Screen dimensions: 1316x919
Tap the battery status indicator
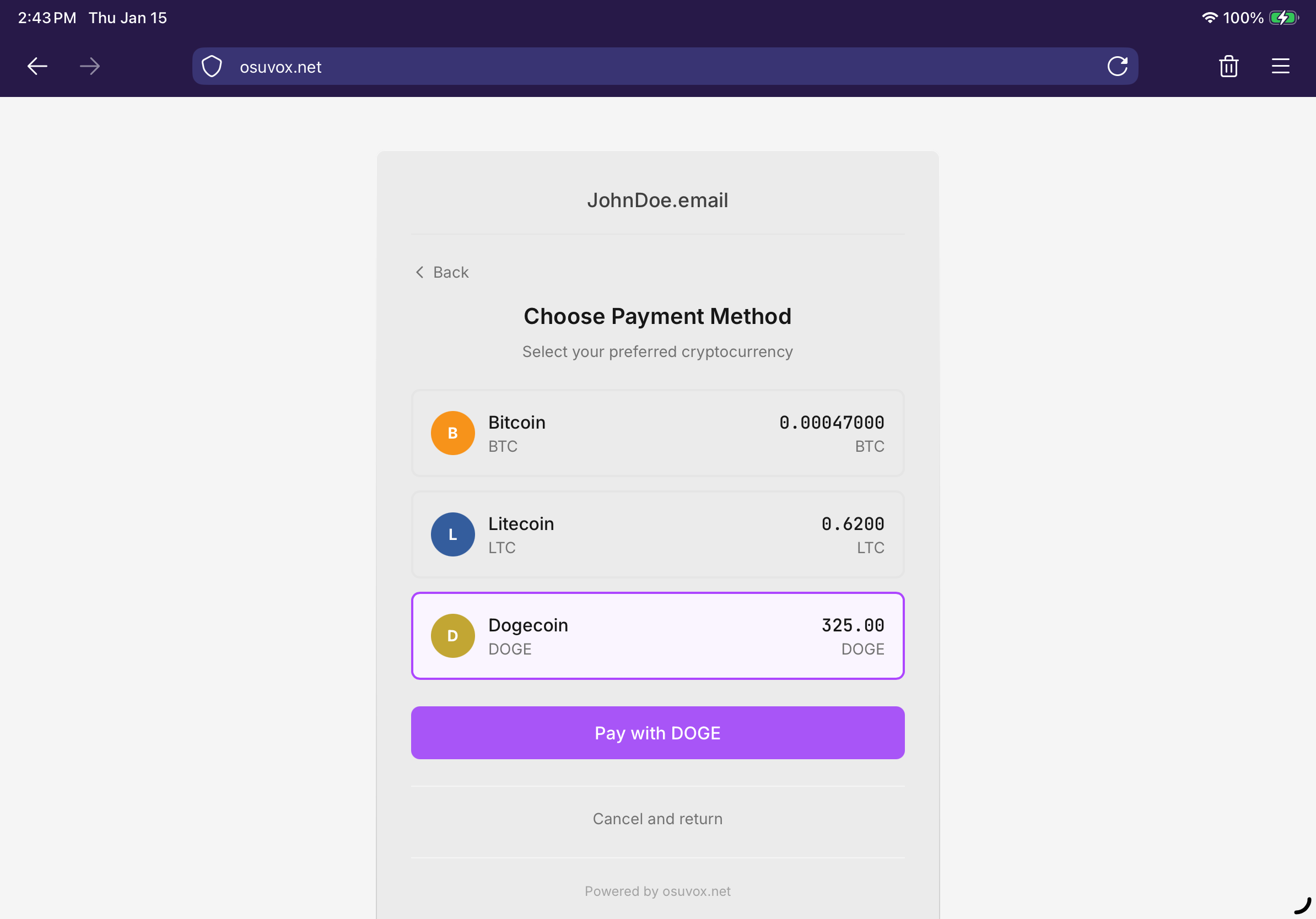(1283, 18)
